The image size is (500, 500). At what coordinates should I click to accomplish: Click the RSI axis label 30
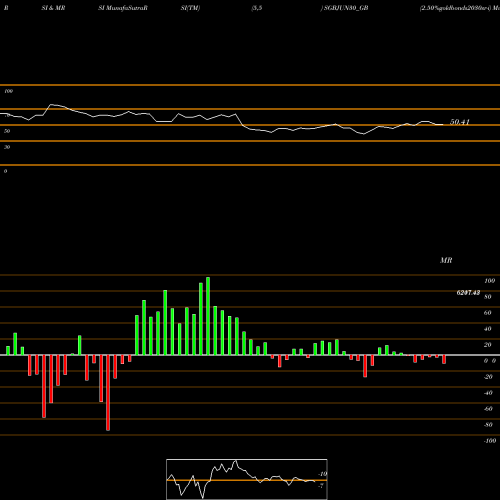tap(7, 147)
